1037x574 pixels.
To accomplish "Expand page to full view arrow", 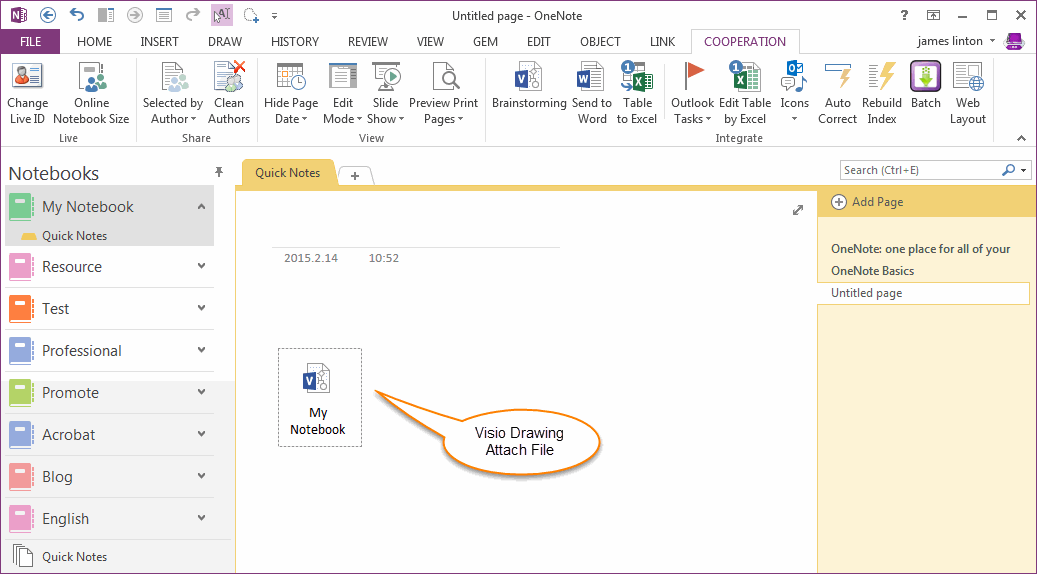I will [x=798, y=210].
